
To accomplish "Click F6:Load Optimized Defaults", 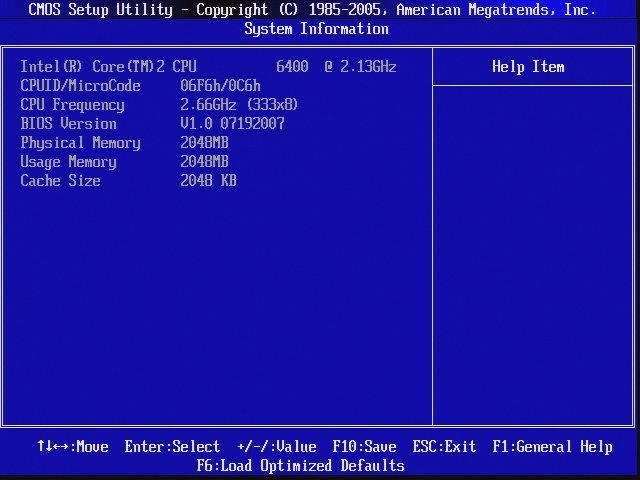I will [x=300, y=466].
